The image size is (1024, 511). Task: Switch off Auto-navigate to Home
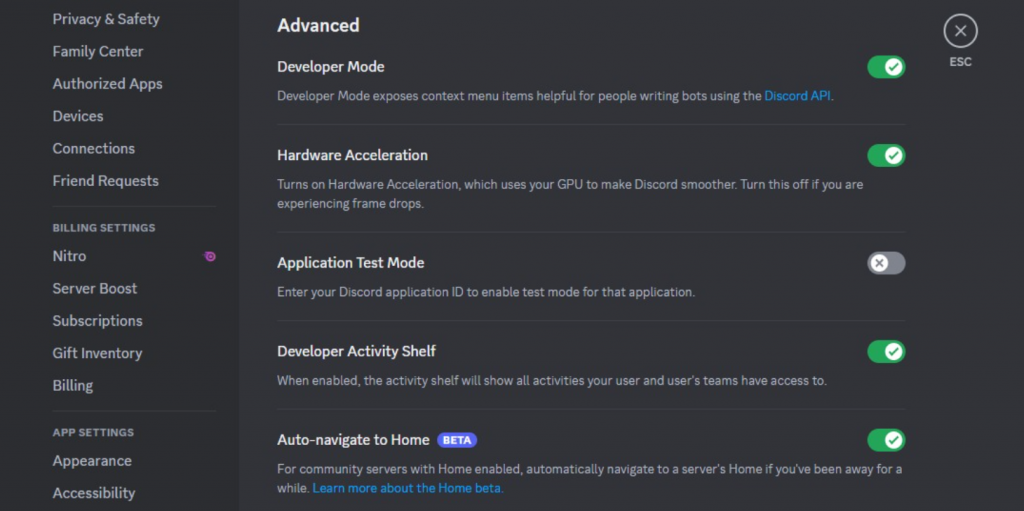[x=886, y=440]
